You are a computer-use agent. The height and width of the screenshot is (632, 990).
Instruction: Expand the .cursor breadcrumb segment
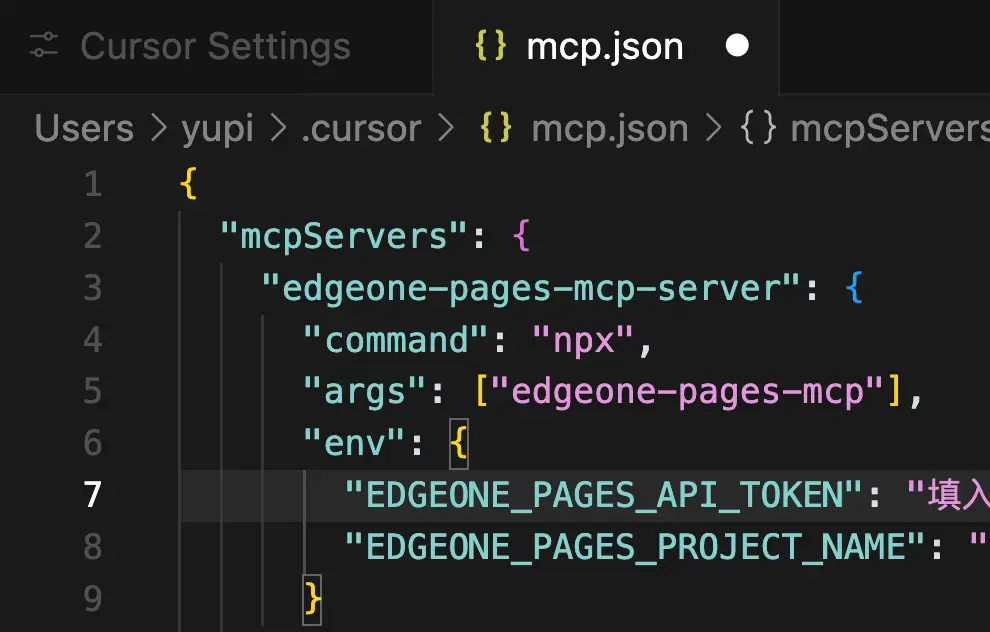point(361,129)
